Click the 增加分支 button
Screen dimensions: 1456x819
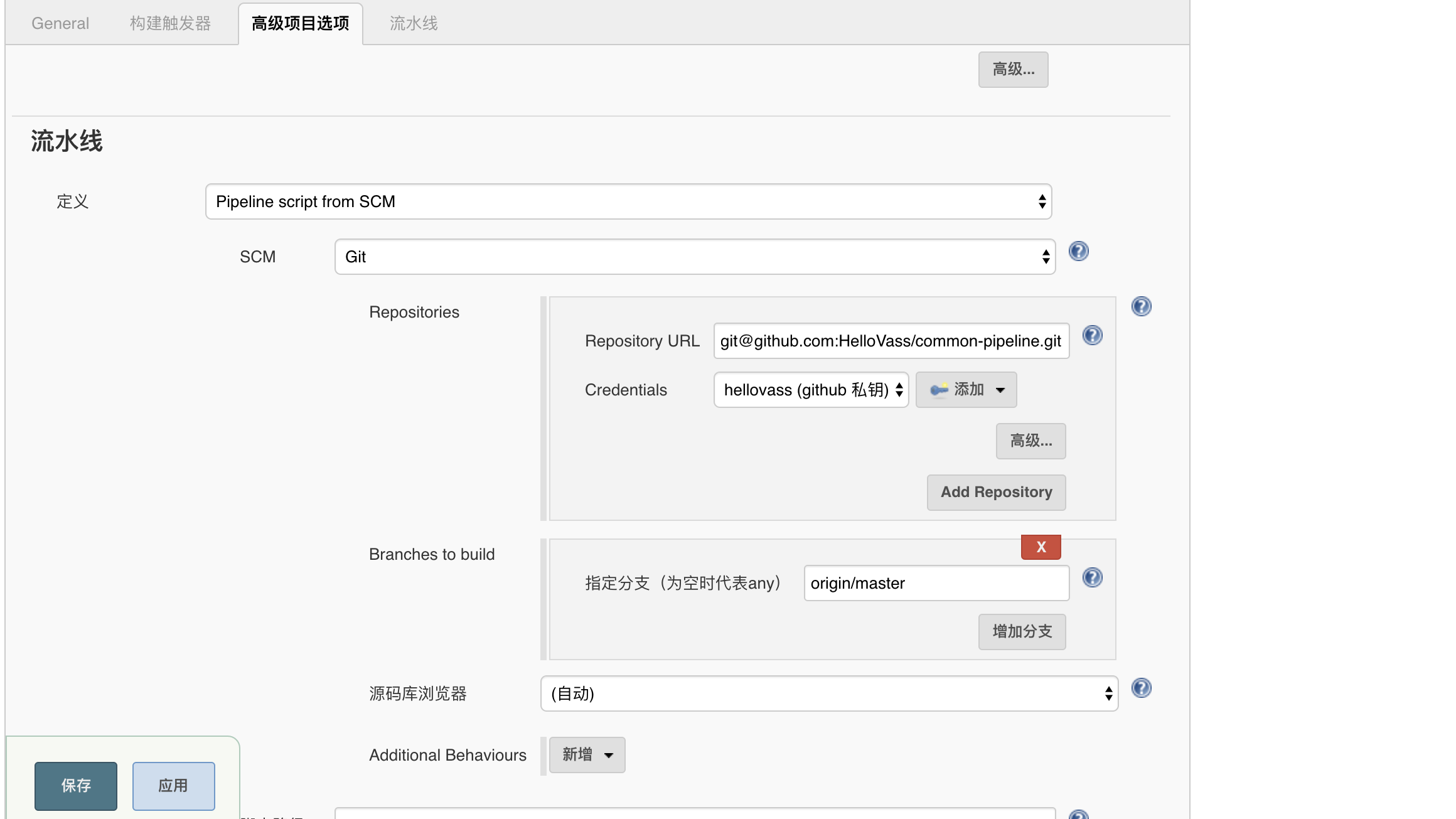(1022, 631)
